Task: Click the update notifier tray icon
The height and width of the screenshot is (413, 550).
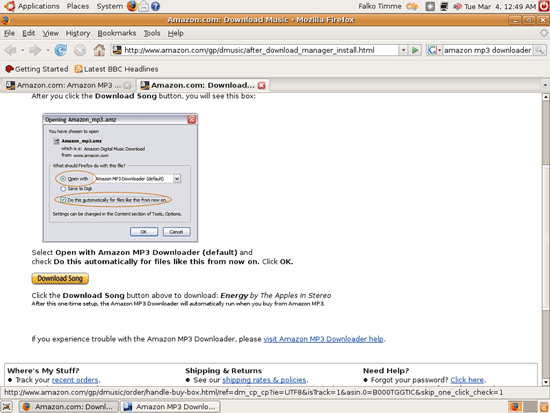Action: click(430, 6)
